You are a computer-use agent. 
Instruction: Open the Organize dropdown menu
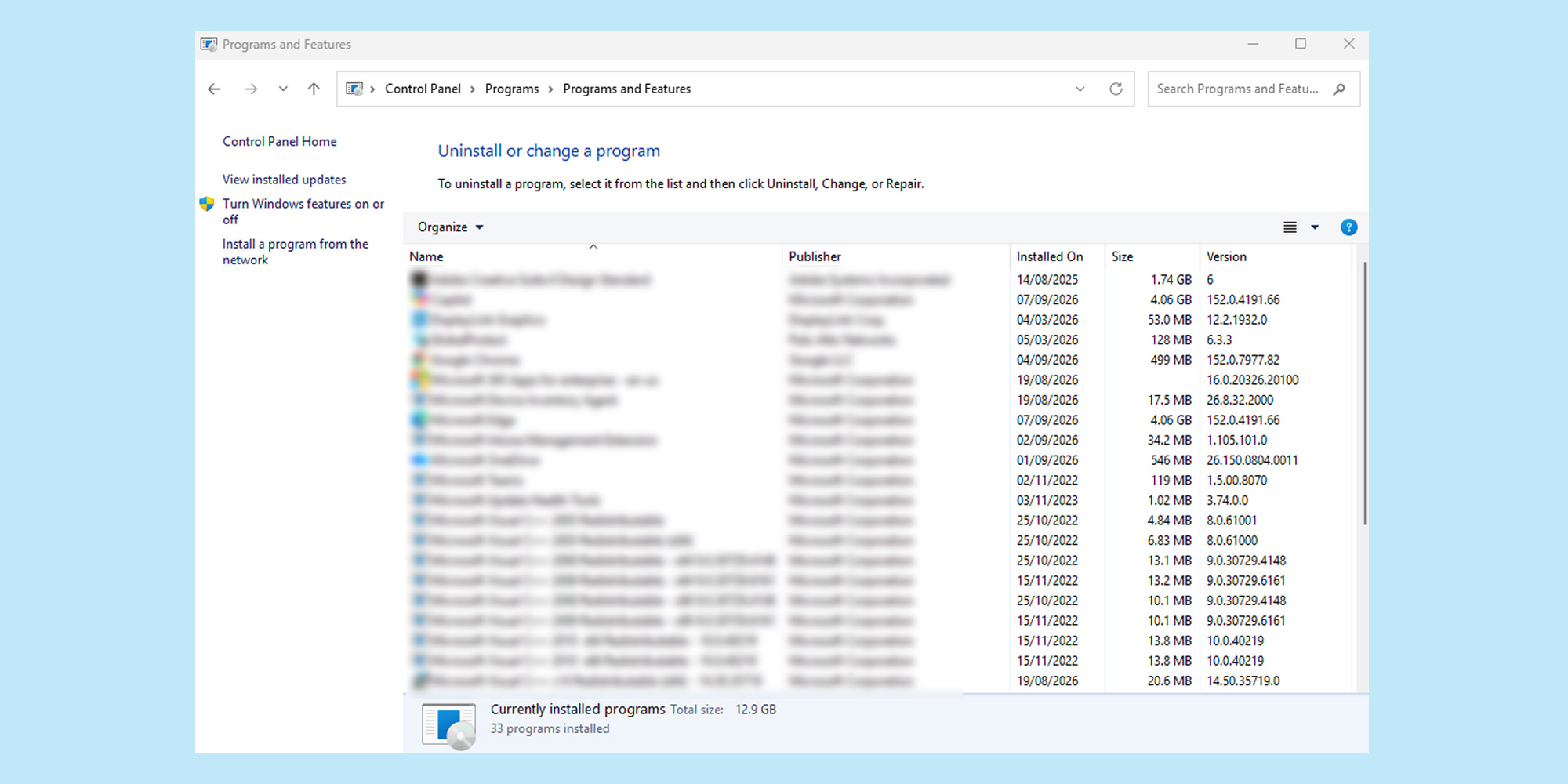click(450, 227)
